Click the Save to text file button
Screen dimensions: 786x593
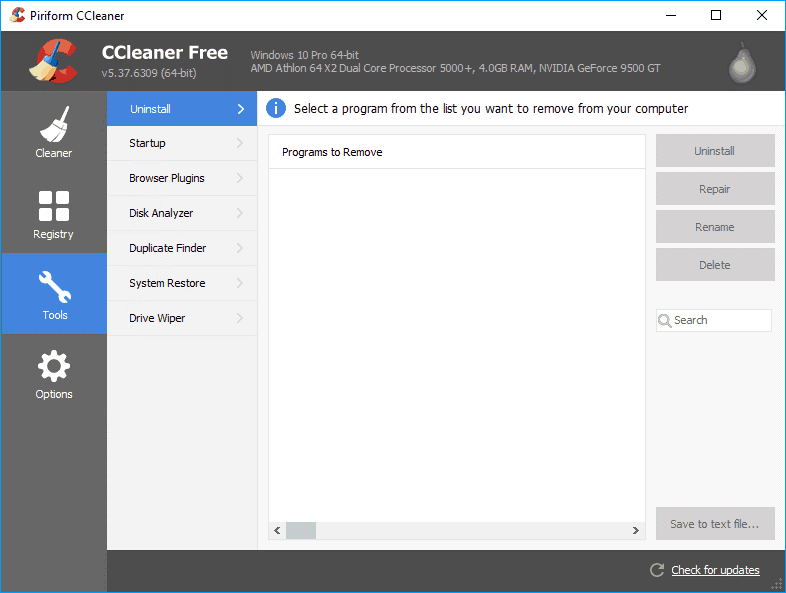click(x=715, y=524)
